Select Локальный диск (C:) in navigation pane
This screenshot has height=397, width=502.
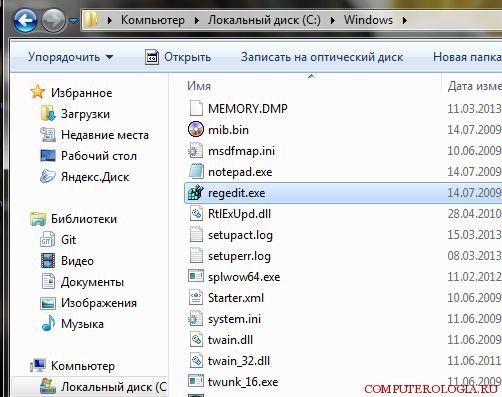[90, 387]
